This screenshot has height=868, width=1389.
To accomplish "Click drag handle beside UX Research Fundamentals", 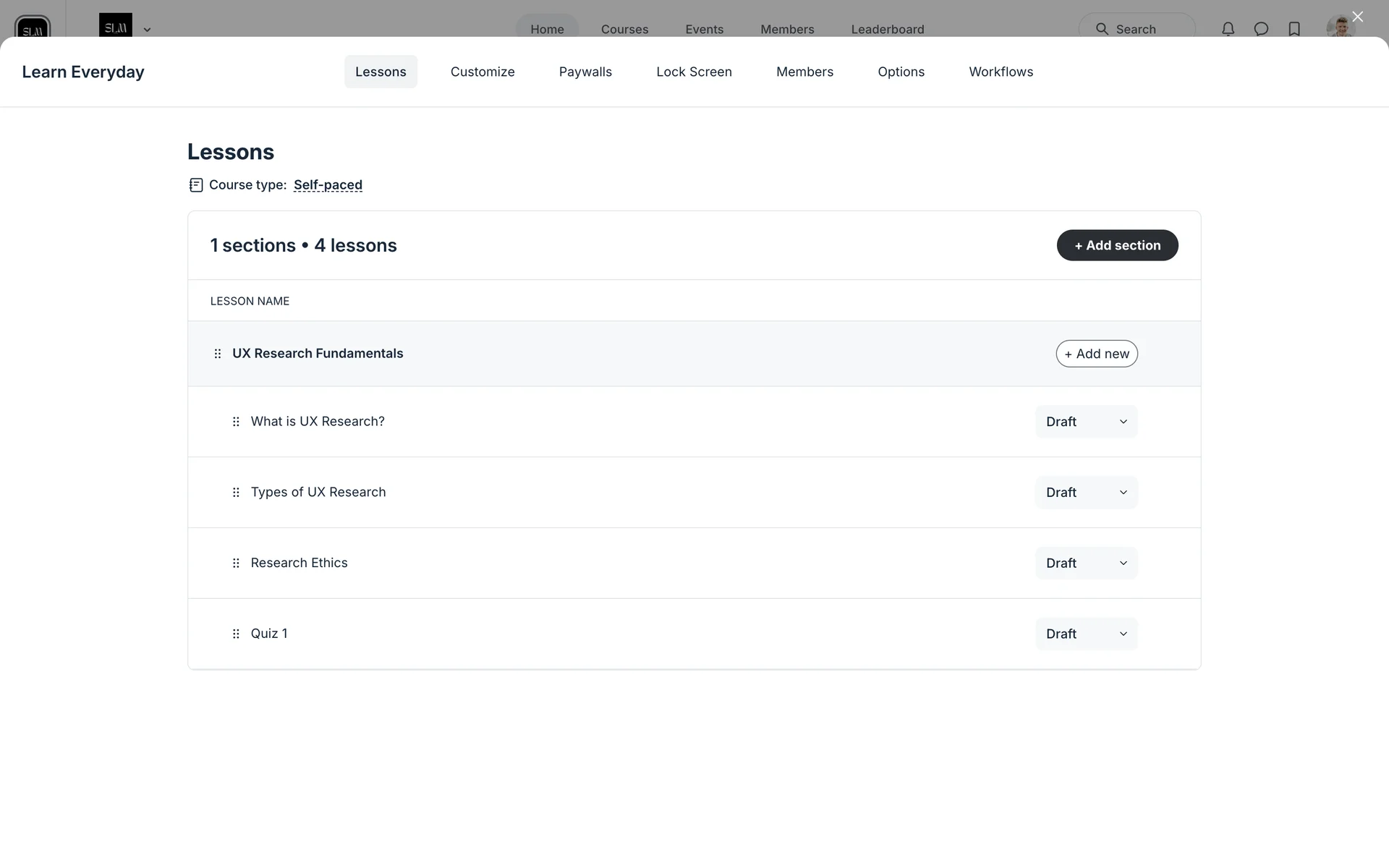I will click(218, 354).
